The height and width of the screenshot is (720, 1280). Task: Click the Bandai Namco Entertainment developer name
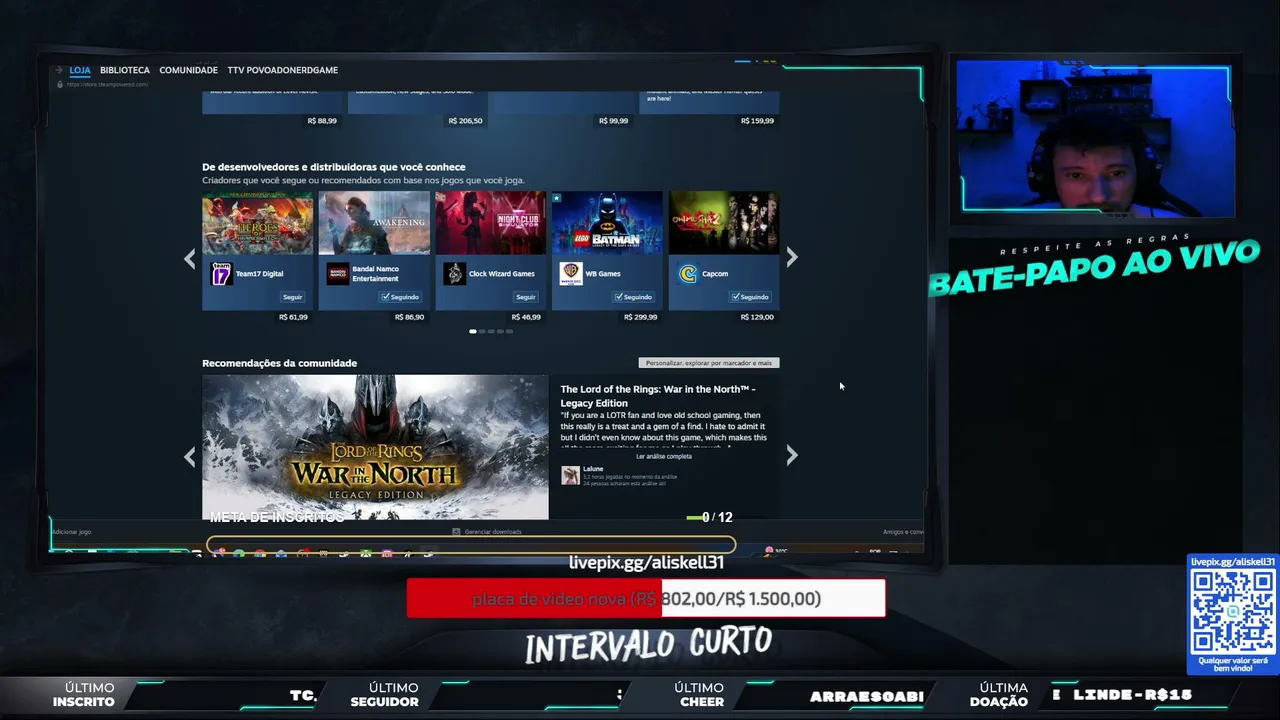click(x=375, y=273)
